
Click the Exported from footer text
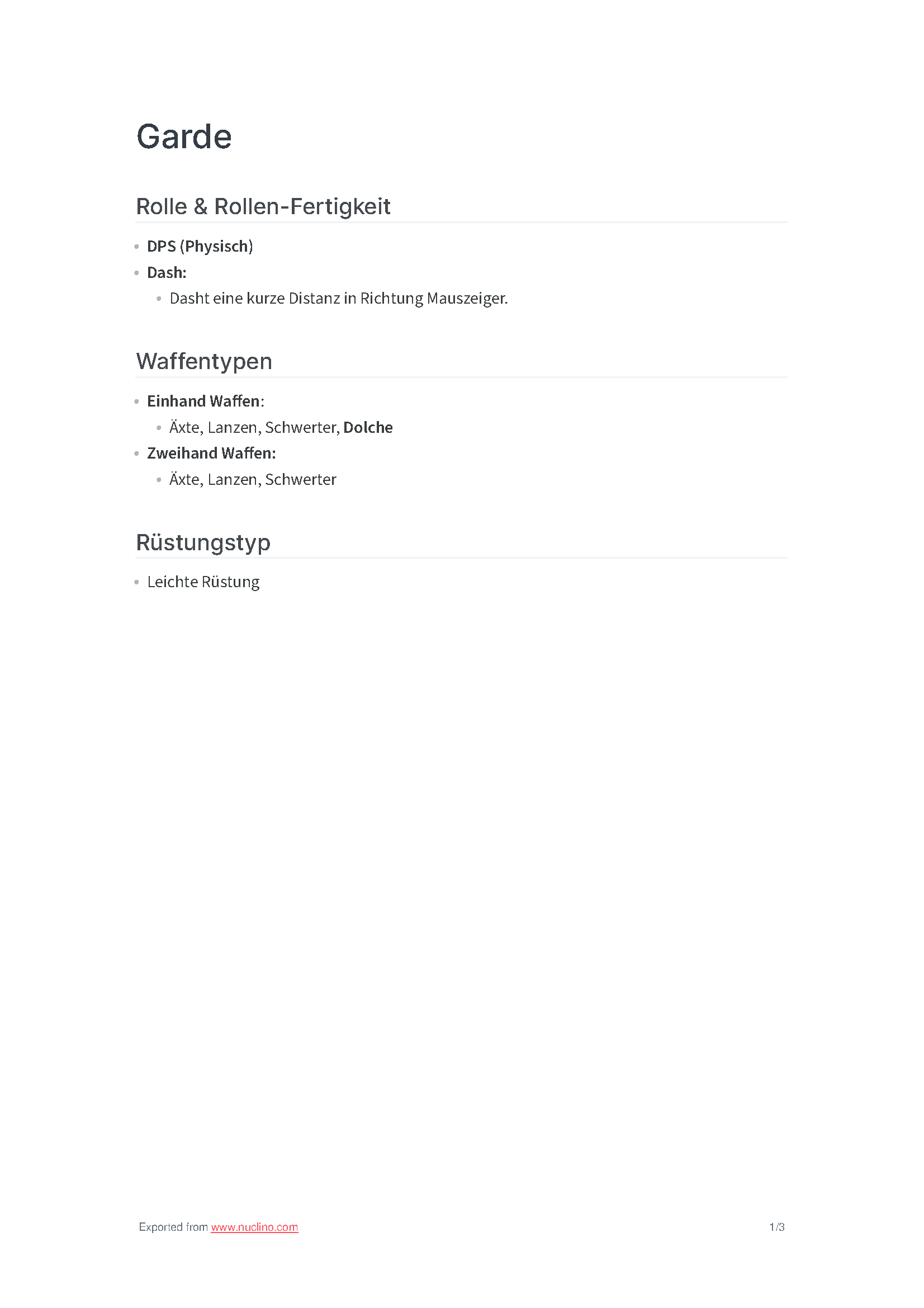(x=173, y=1227)
